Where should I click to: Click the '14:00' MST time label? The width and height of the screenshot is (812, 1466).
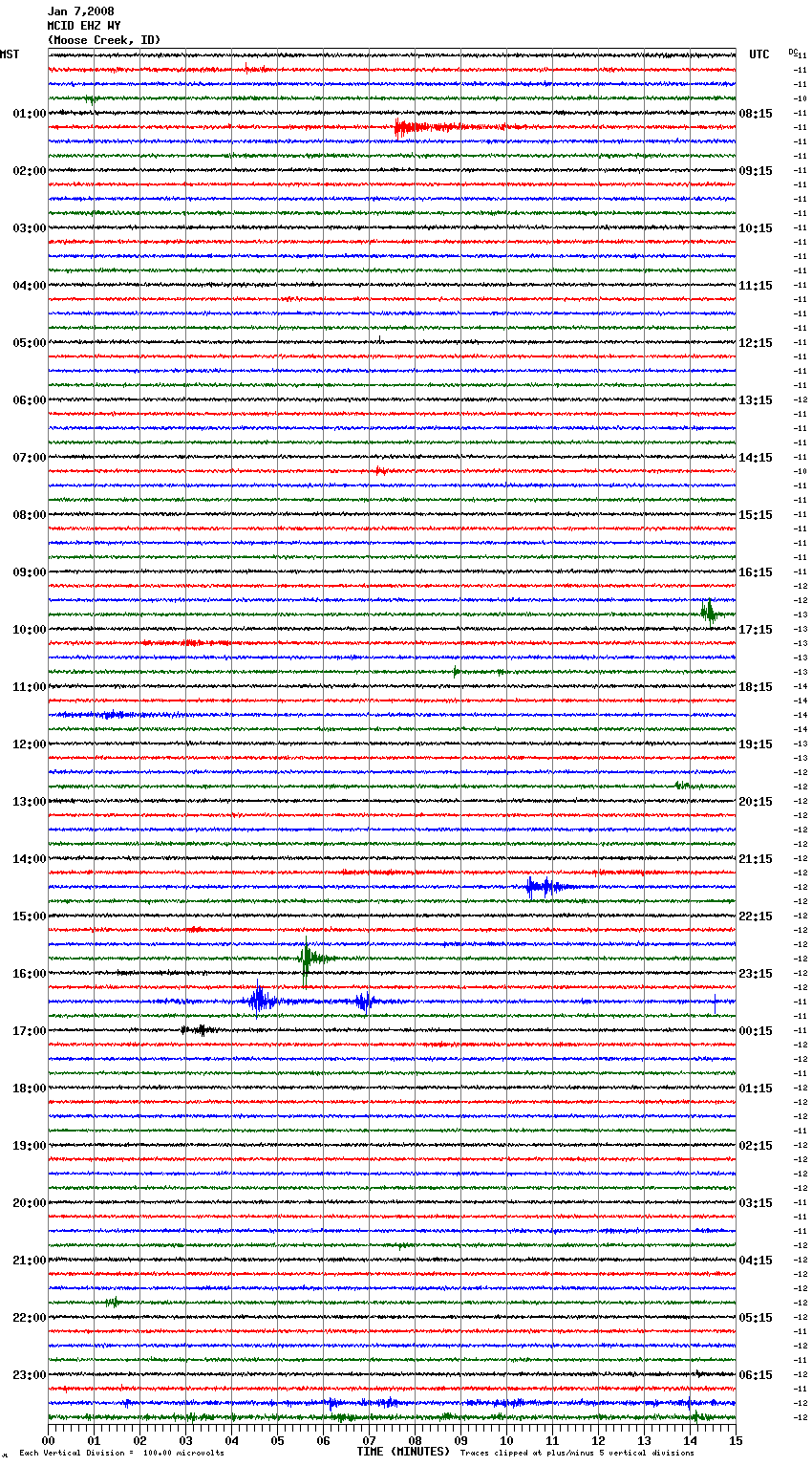pyautogui.click(x=30, y=859)
